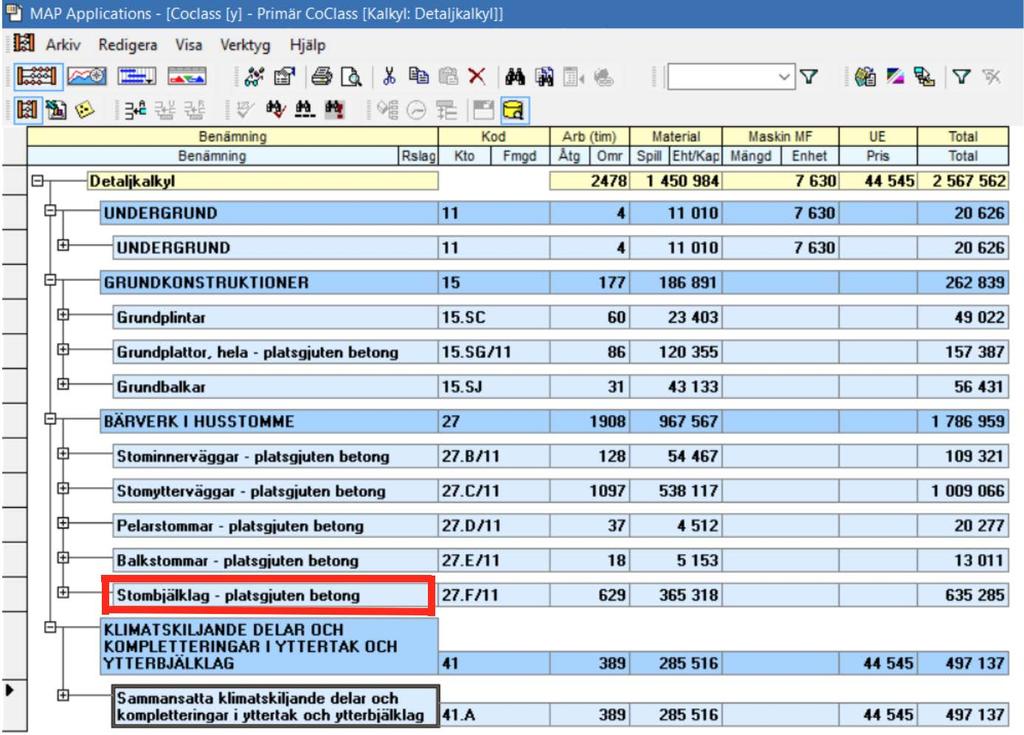Collapse the GRUNDKONSTRUKTIONER group
The image size is (1024, 735).
tap(50, 280)
